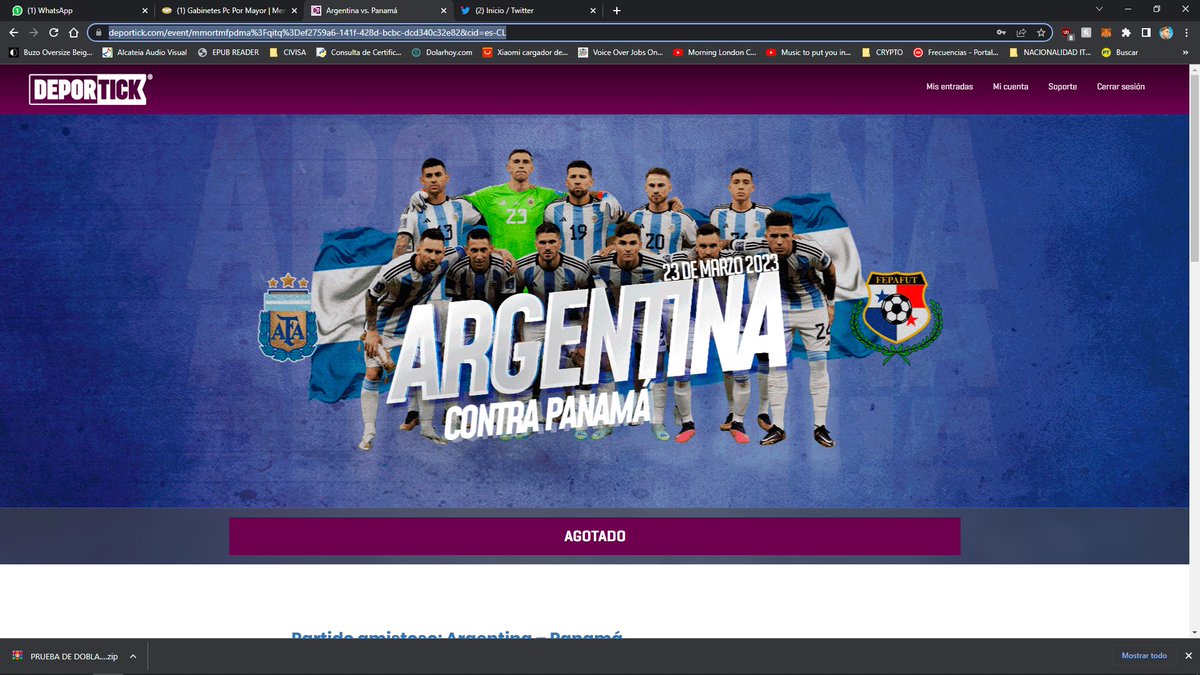Open Morning London YouTube bookmark
Screen dimensions: 1200x675
click(x=715, y=52)
